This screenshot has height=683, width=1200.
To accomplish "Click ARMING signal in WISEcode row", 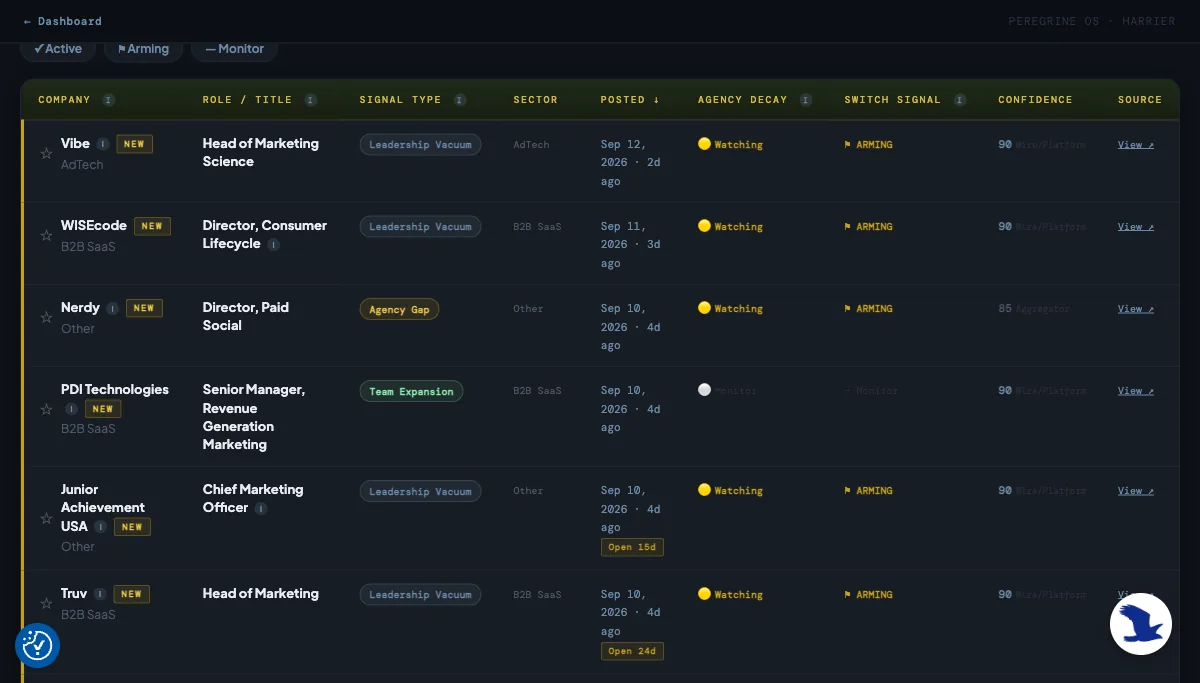I will [x=868, y=227].
